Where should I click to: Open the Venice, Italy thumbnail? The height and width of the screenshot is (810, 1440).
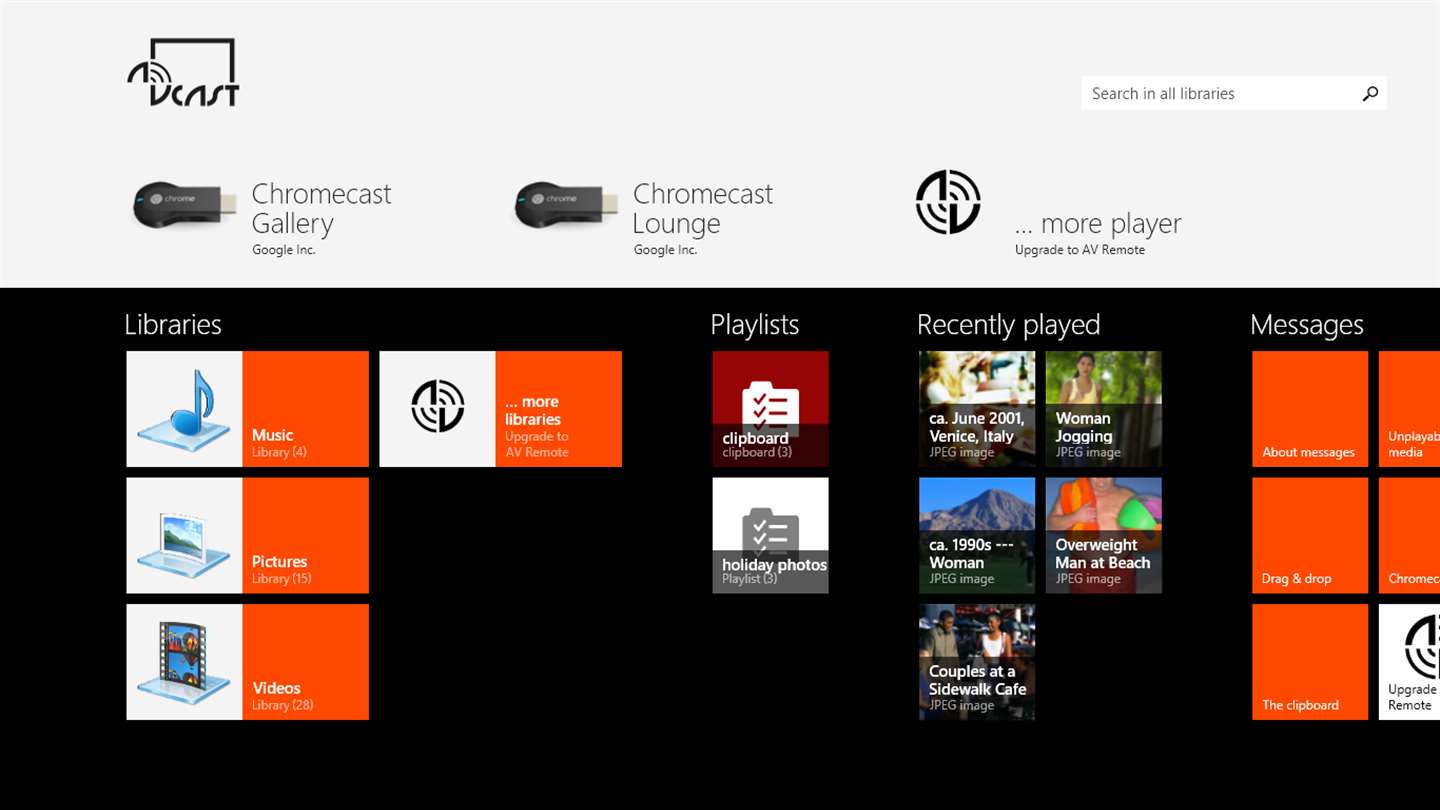tap(977, 408)
